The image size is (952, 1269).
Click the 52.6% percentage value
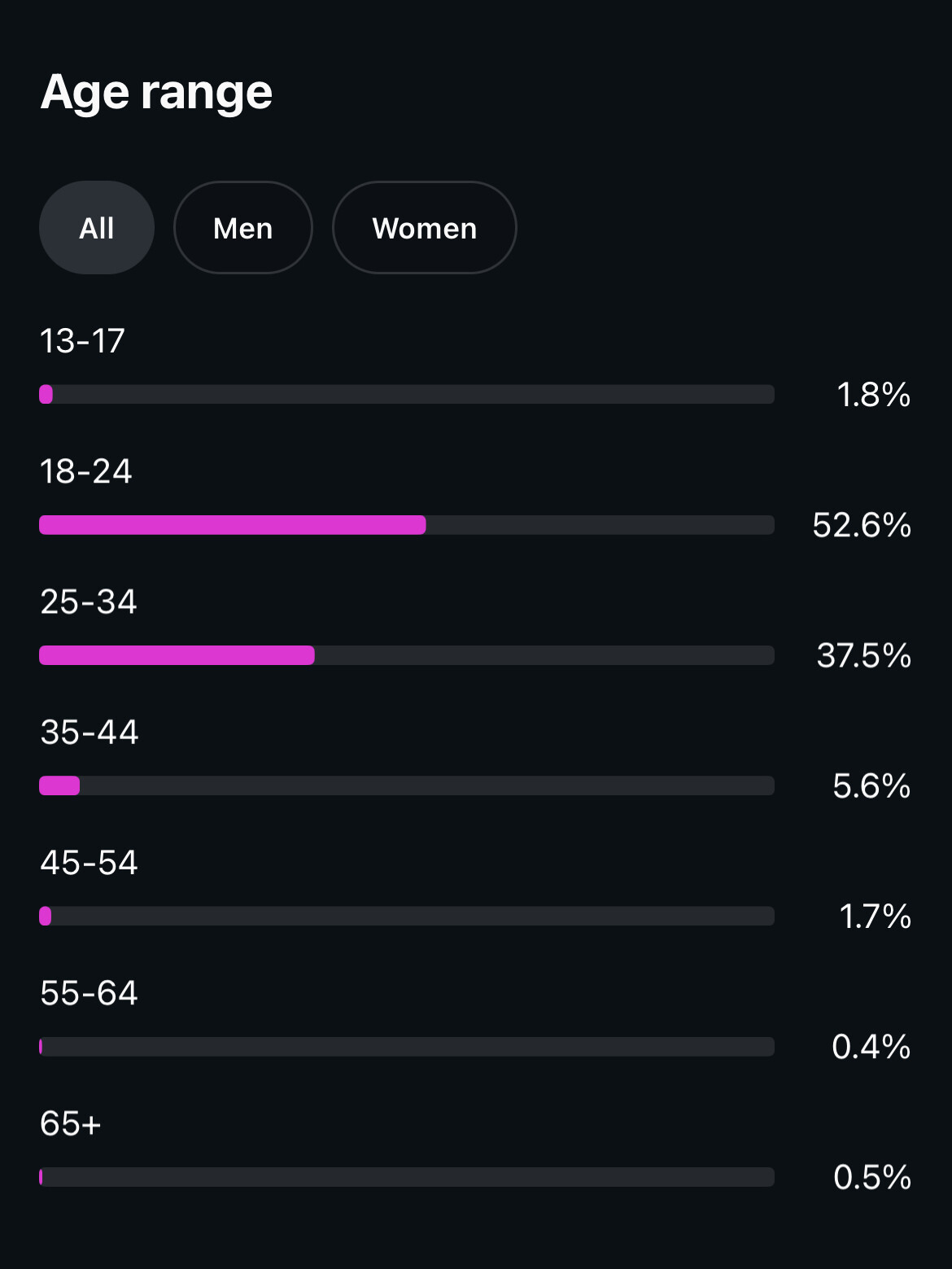coord(862,525)
